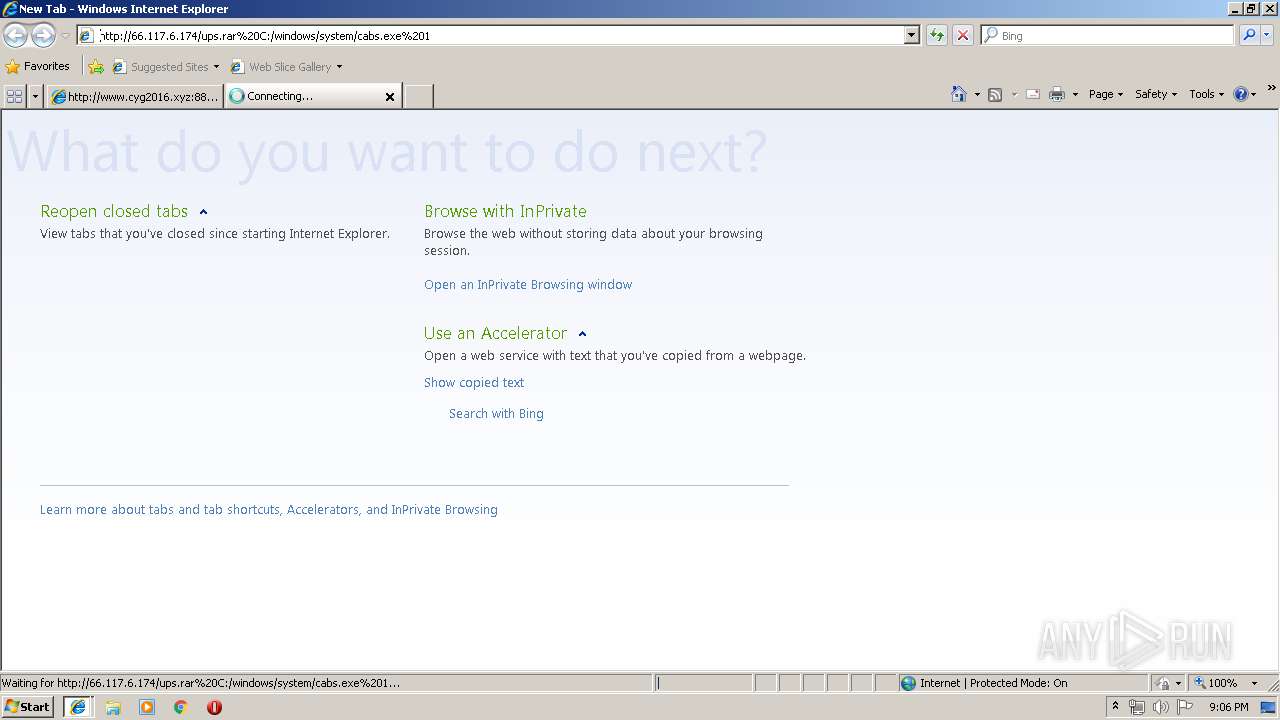This screenshot has width=1280, height=720.
Task: Open the Favorites star button
Action: coord(38,66)
